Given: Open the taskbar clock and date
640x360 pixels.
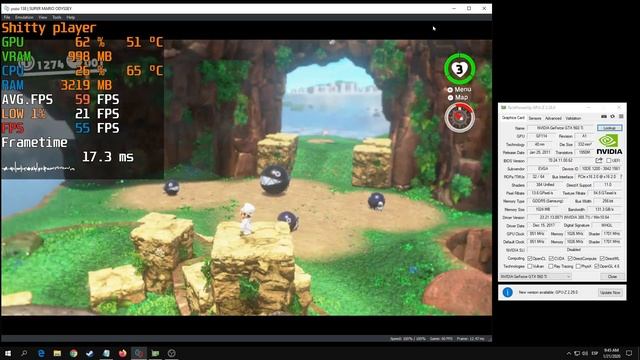Looking at the screenshot, I should (x=611, y=353).
